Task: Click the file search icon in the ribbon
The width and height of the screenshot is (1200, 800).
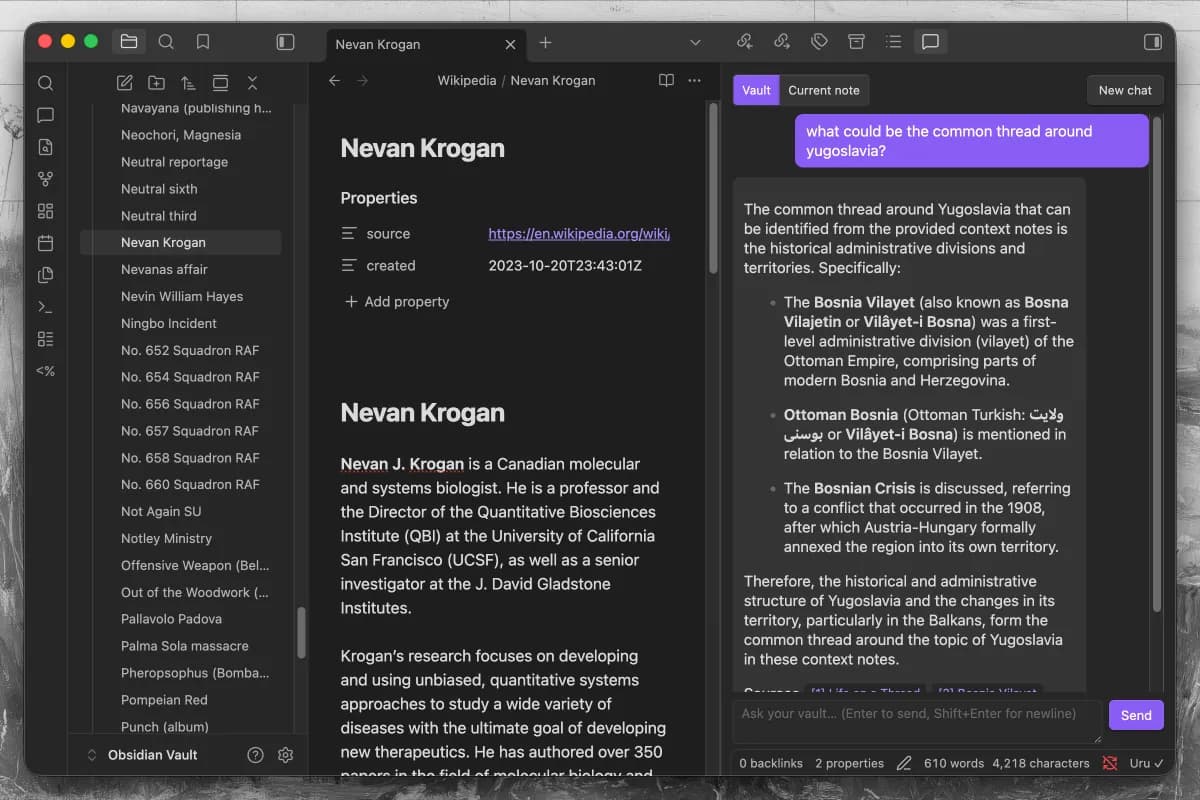Action: (45, 147)
